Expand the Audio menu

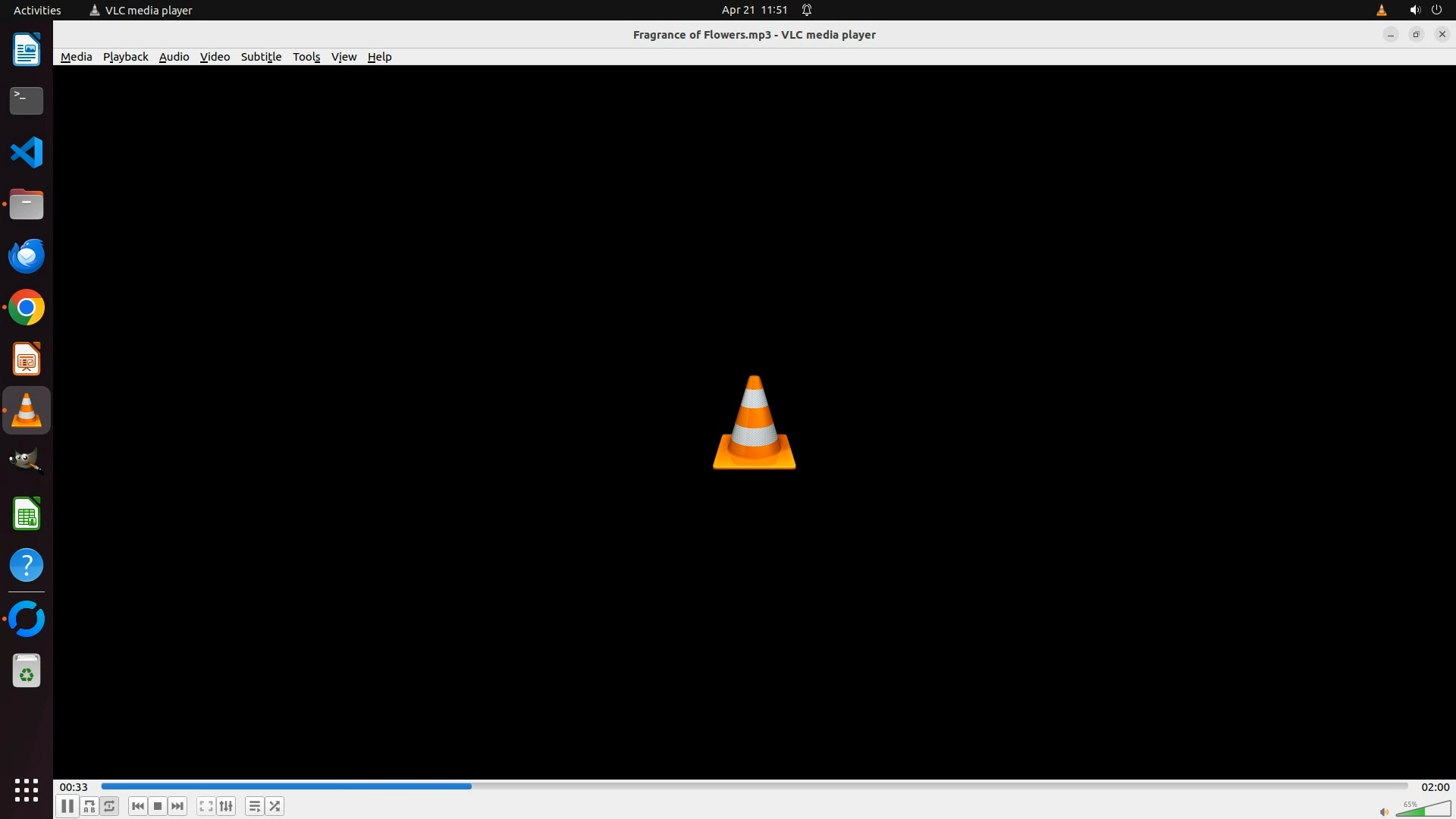(x=174, y=57)
